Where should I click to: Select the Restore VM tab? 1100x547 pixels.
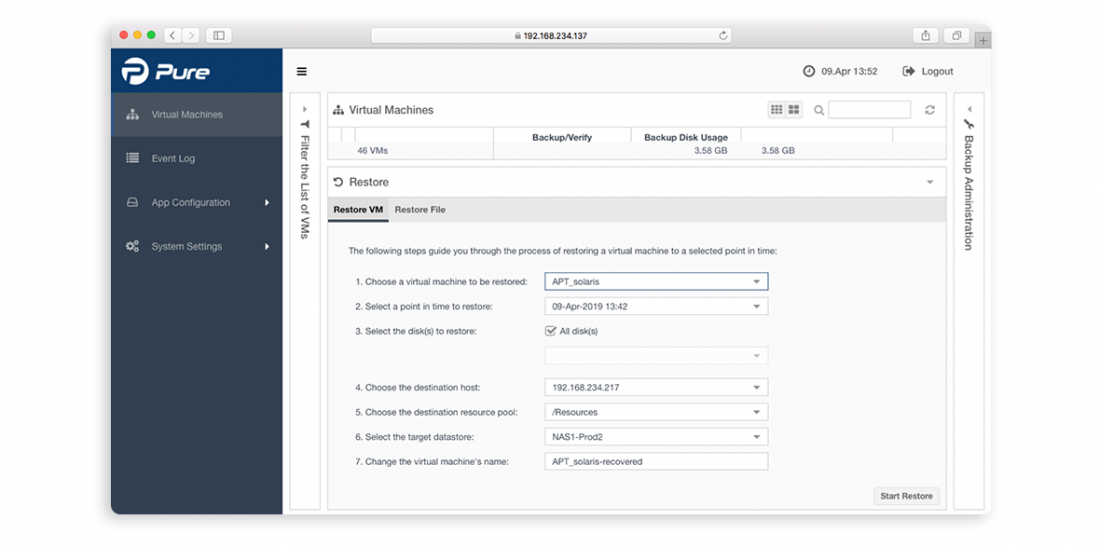358,210
